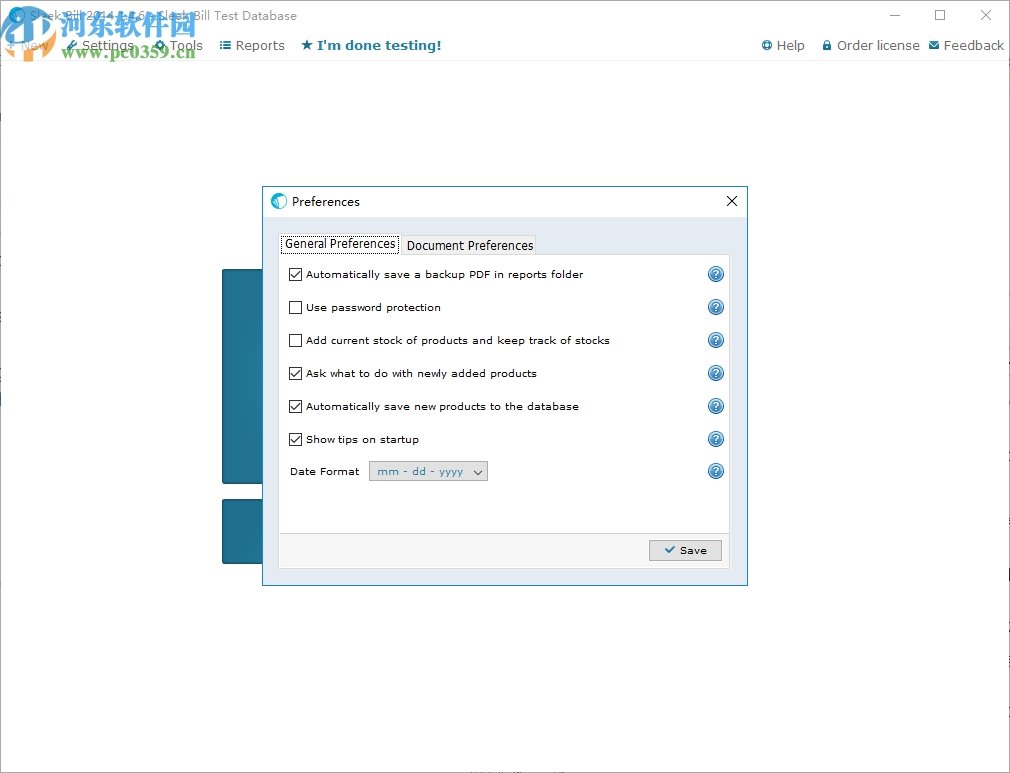
Task: Save the preferences
Action: [685, 550]
